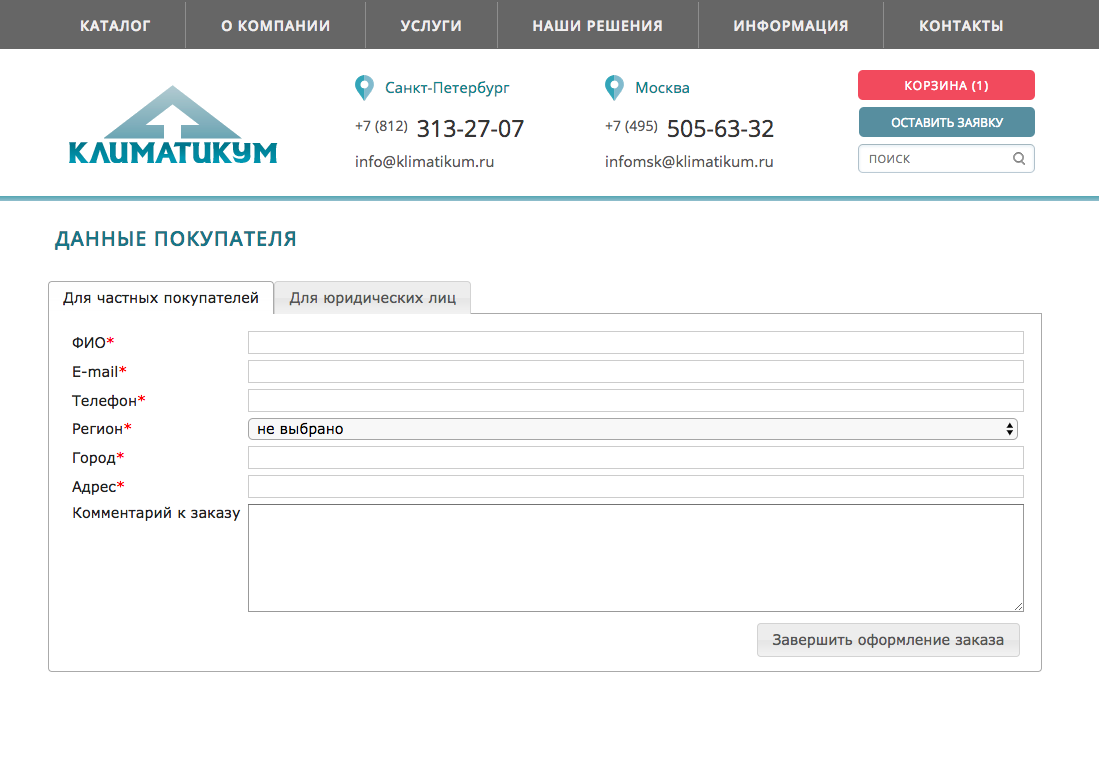Click the Климатикум logo

click(172, 126)
